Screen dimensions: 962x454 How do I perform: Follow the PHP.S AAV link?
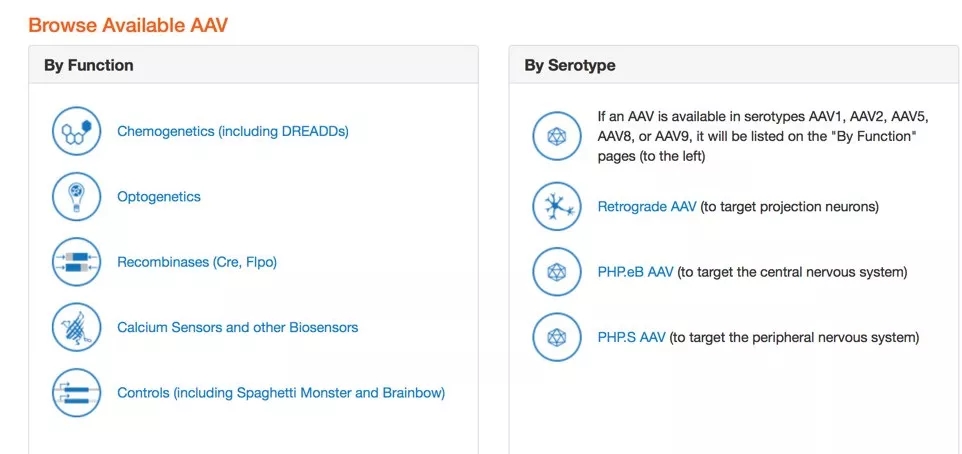click(x=632, y=337)
